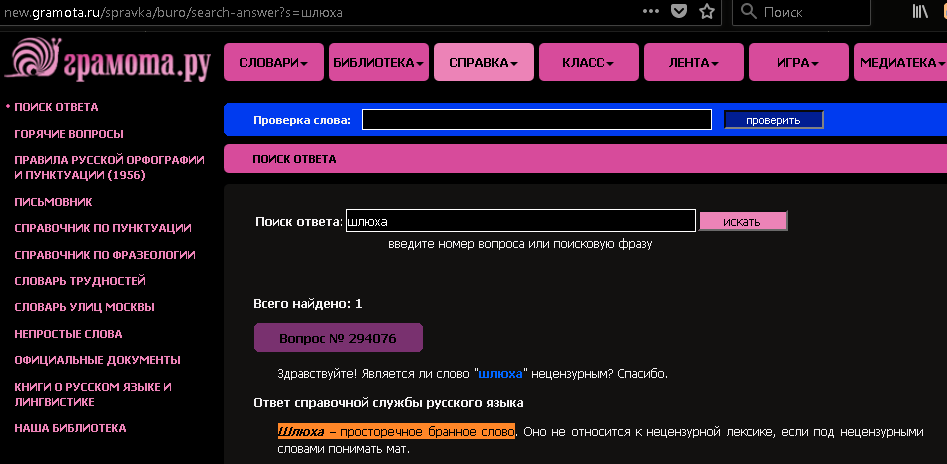Open ПИСЬМОВНИК sidebar link
The image size is (947, 464).
[55, 201]
